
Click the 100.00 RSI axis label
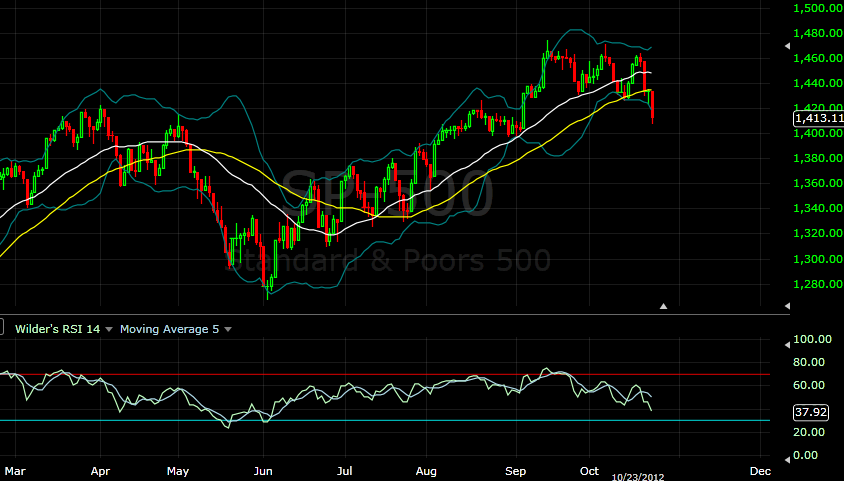click(x=813, y=339)
